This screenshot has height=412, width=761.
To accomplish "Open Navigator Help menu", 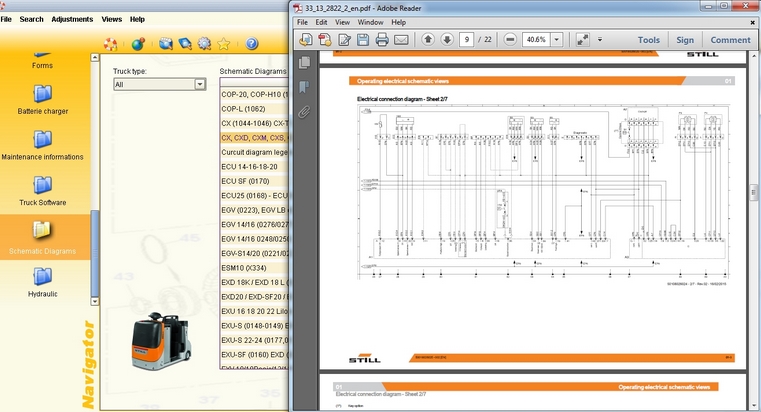I will 137,19.
